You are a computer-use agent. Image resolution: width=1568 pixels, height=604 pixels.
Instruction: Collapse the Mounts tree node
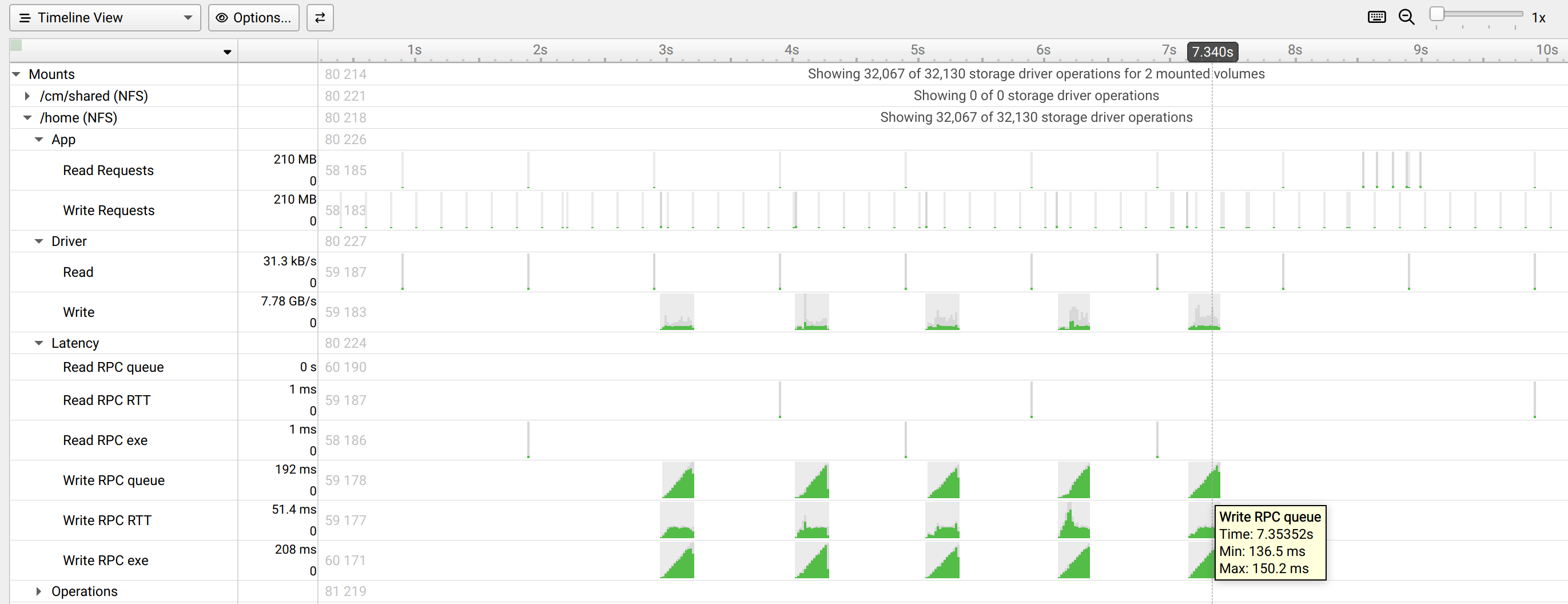point(17,74)
